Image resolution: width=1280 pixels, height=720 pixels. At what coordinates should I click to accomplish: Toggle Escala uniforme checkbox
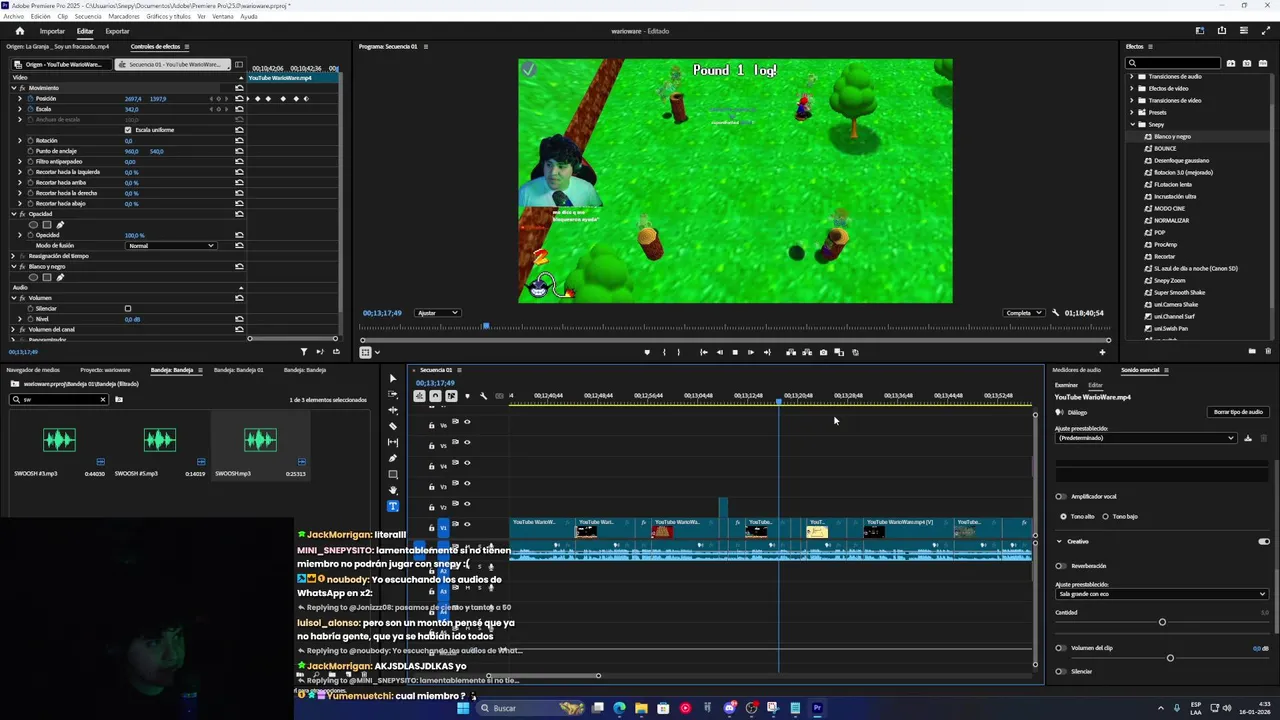pos(128,130)
